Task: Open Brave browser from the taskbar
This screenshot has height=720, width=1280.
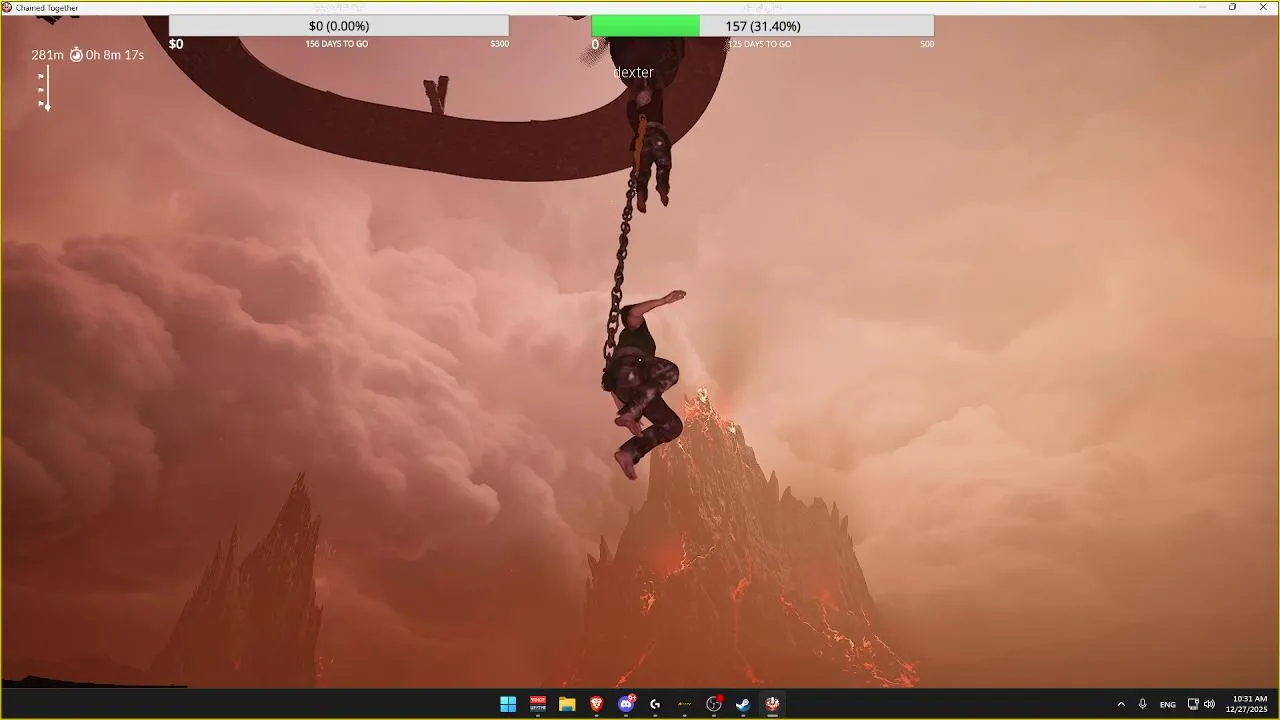Action: tap(597, 704)
